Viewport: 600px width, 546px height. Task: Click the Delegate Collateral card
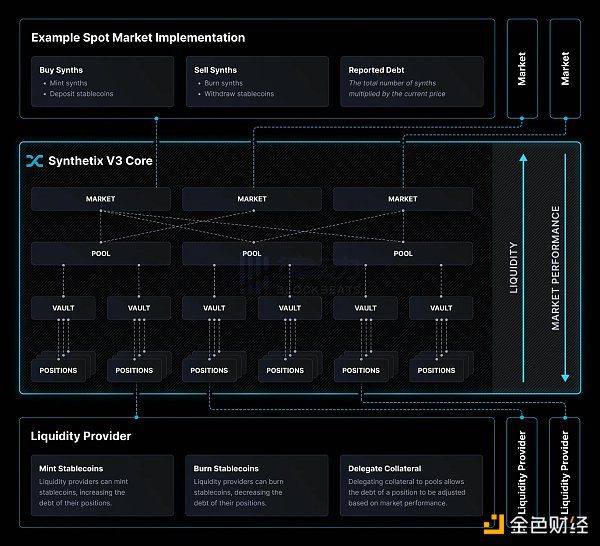tap(411, 485)
